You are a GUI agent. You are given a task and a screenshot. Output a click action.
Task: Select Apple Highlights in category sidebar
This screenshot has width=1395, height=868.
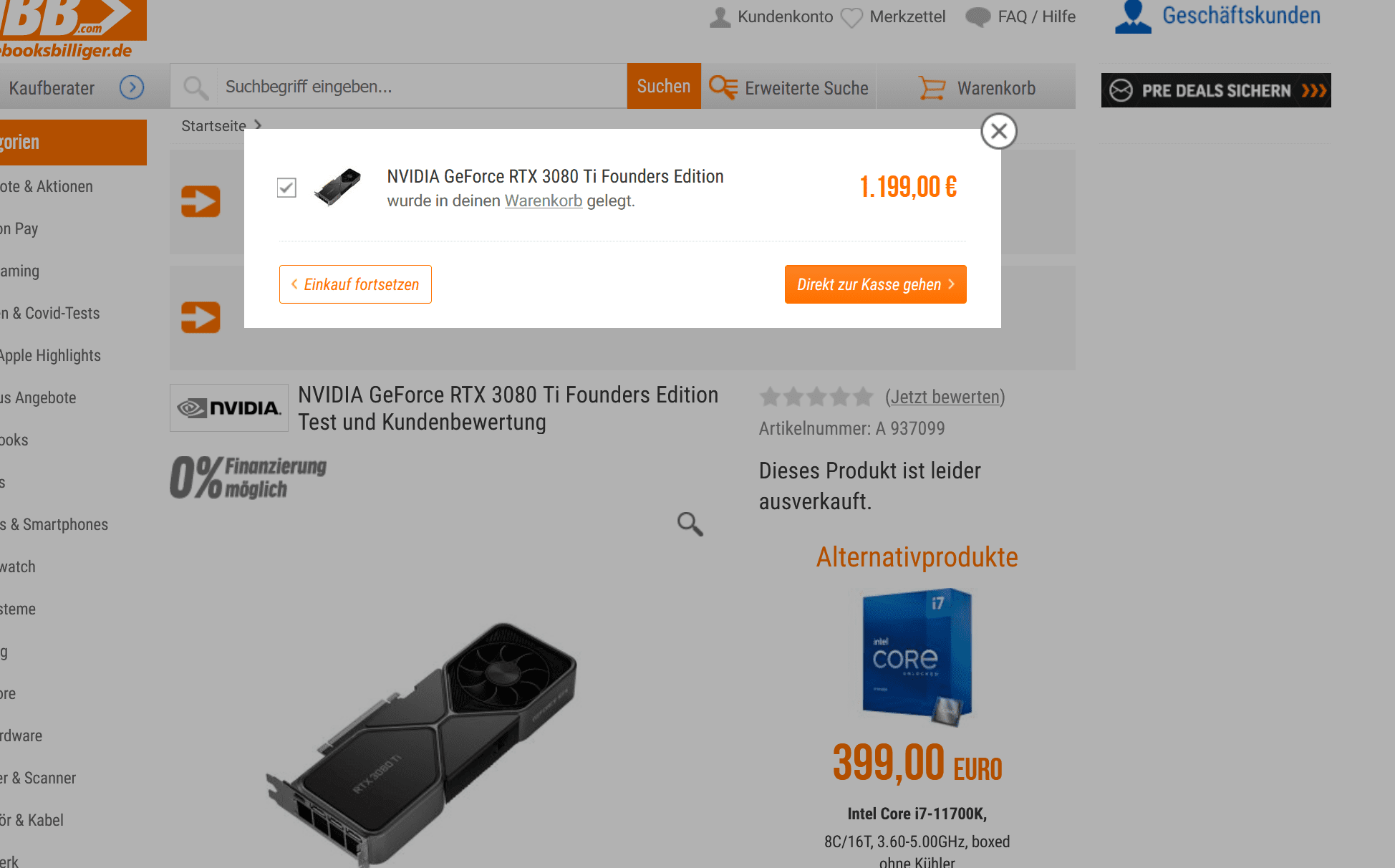(50, 355)
